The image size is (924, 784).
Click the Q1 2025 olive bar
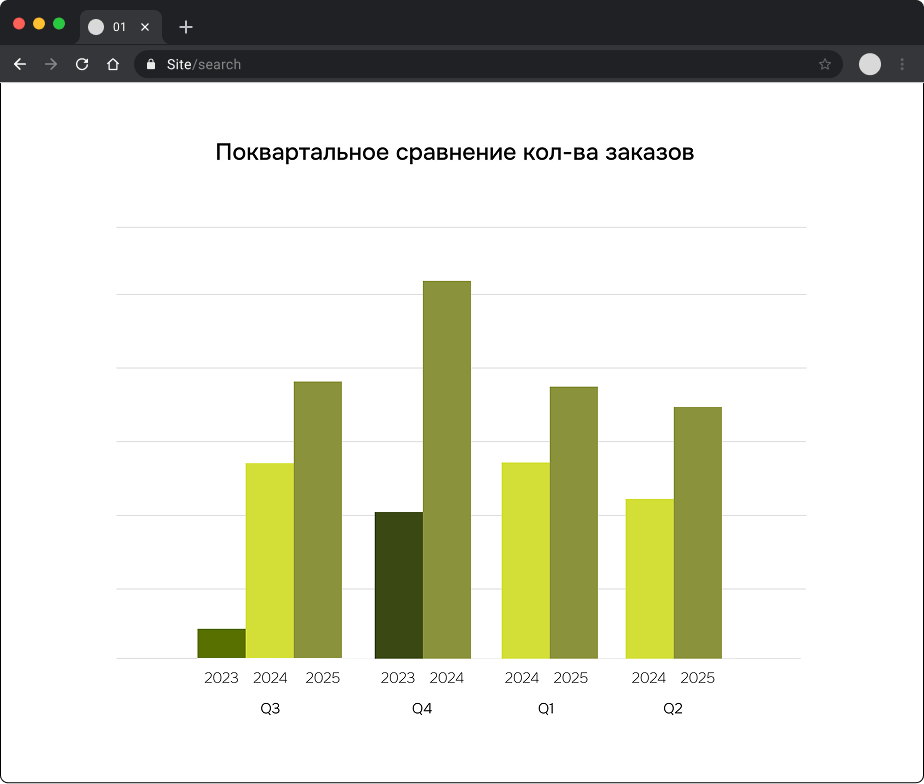click(574, 523)
